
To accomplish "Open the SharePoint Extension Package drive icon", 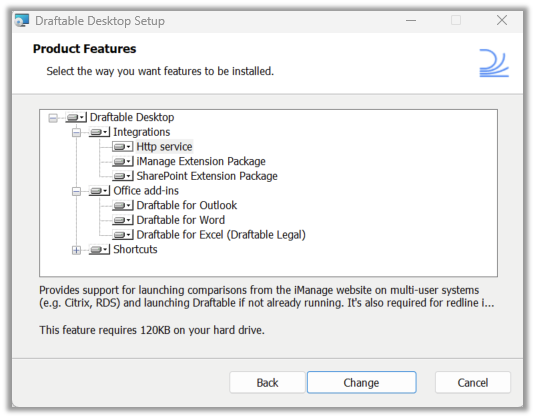I will (122, 176).
